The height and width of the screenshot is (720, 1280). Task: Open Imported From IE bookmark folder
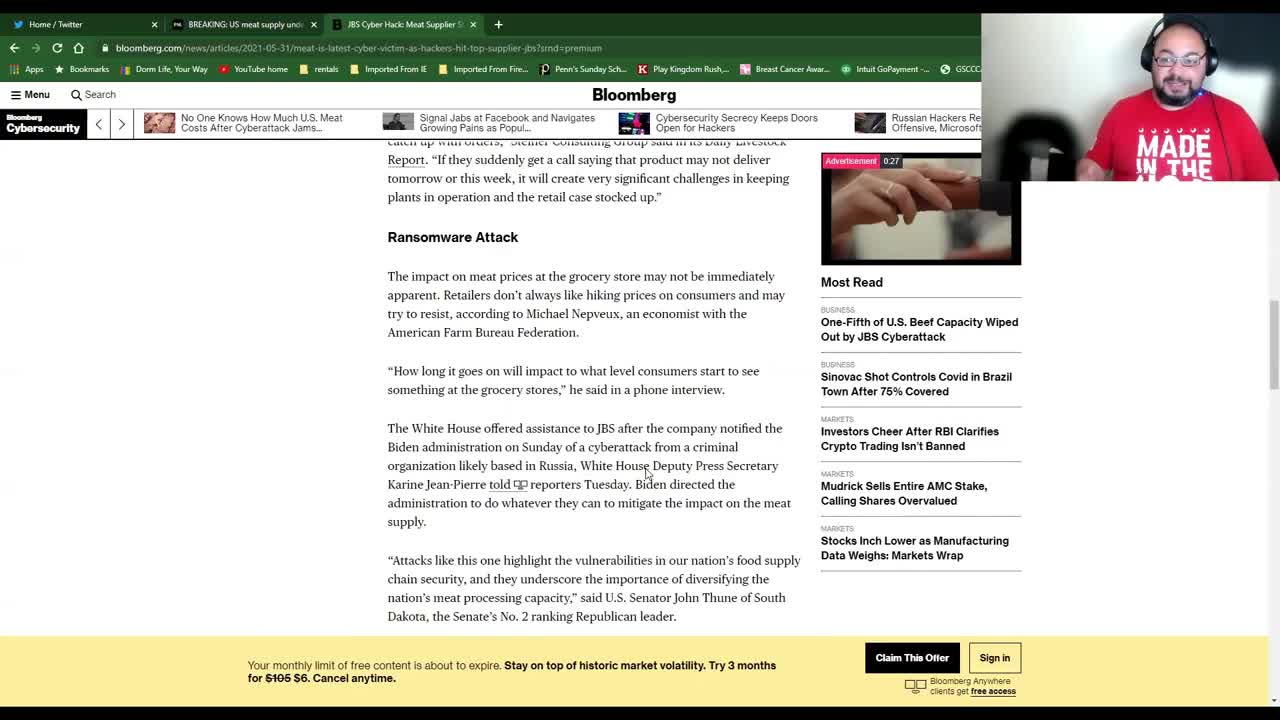click(388, 69)
